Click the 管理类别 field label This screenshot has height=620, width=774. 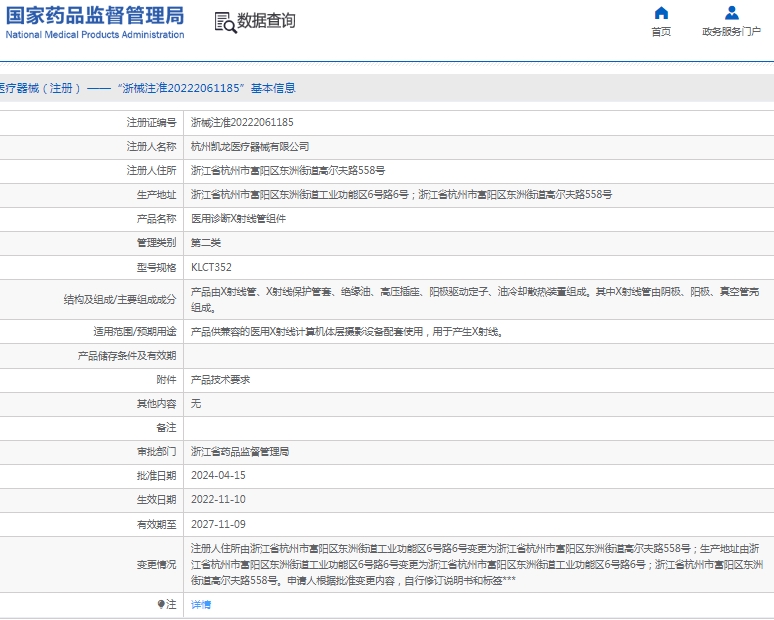[156, 243]
